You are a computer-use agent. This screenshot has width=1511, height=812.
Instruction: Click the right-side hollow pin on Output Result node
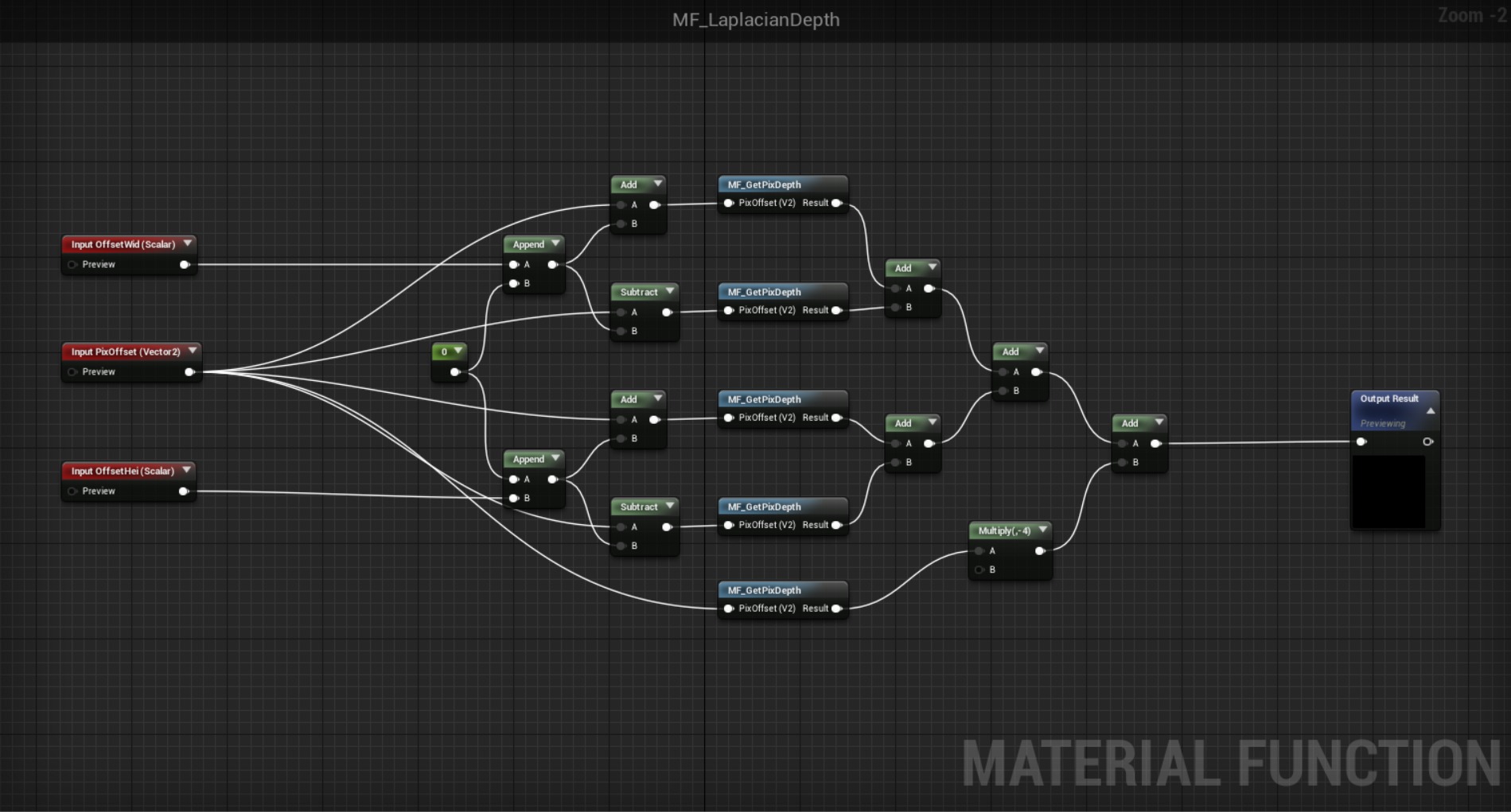pos(1428,442)
